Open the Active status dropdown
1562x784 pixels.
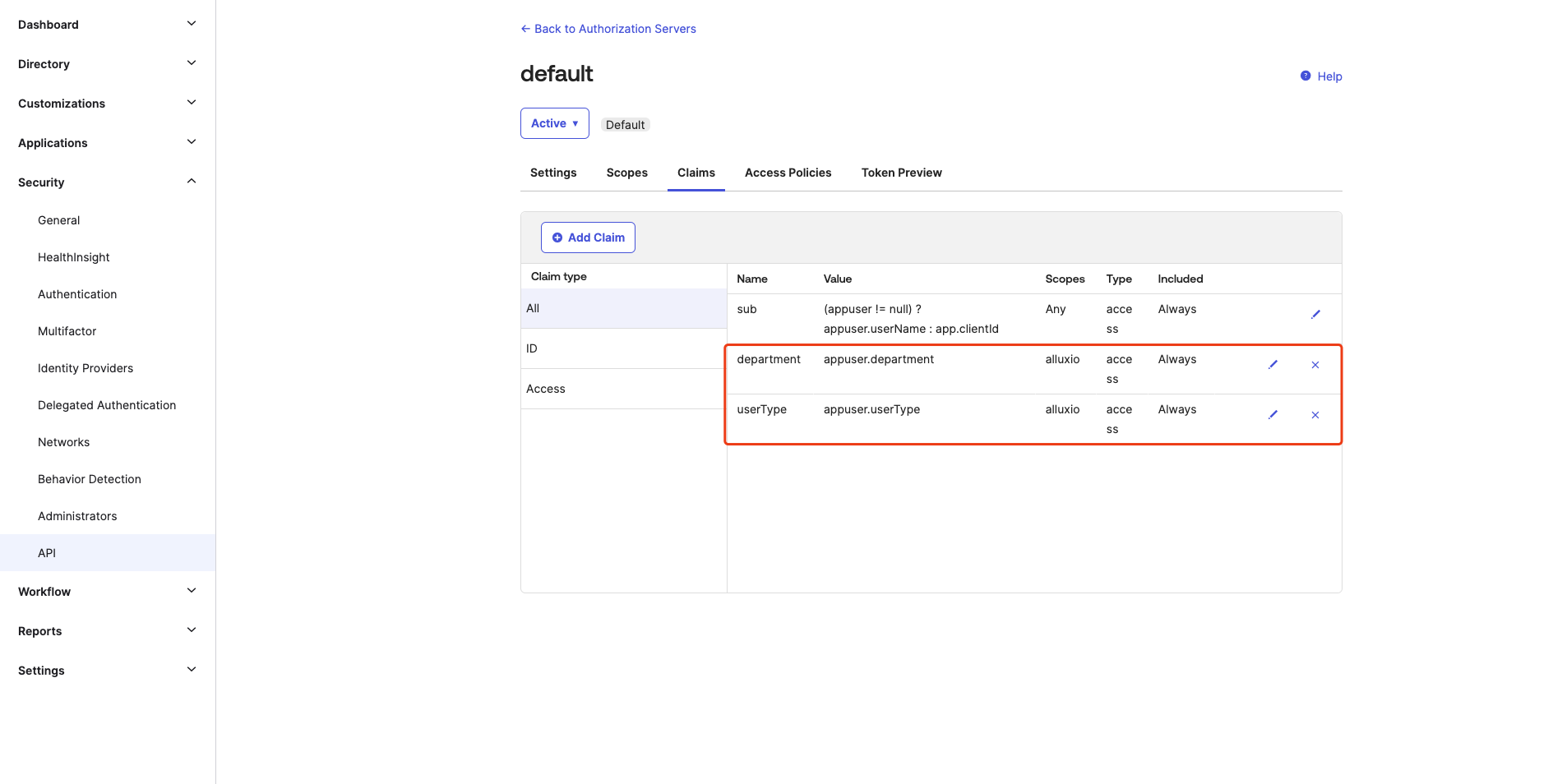click(554, 123)
